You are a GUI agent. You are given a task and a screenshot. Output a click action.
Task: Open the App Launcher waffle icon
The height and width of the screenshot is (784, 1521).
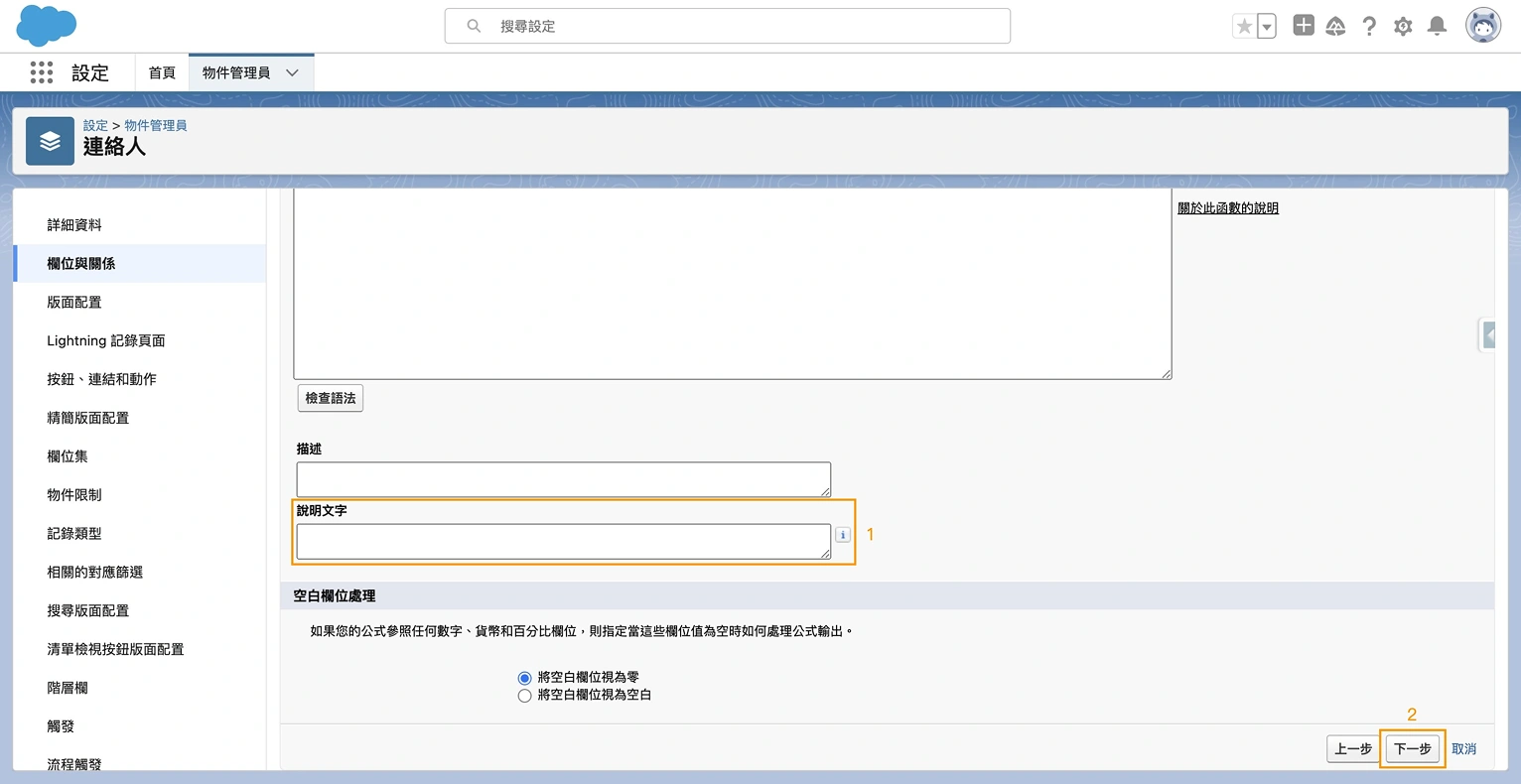(41, 72)
